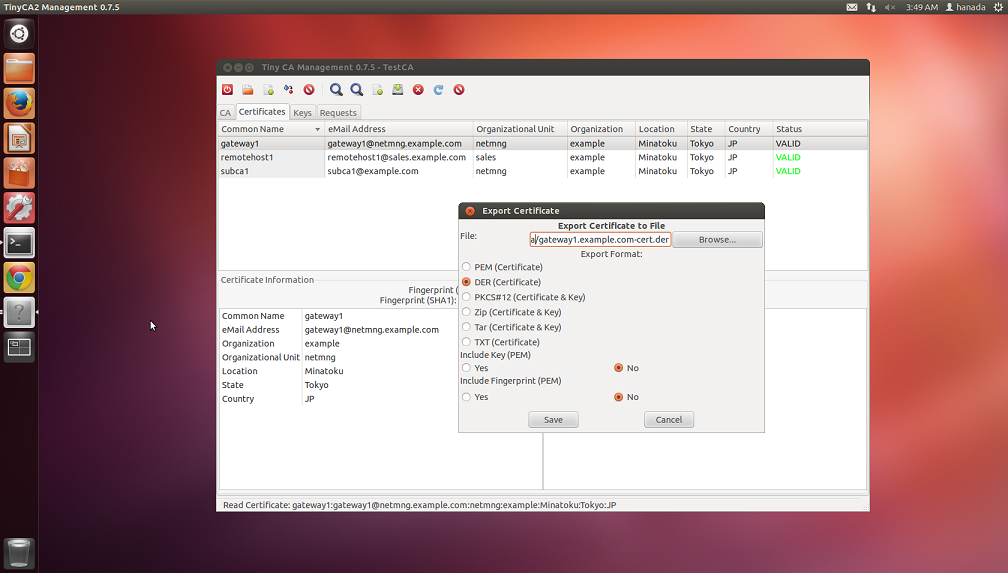Click the Revoke red X toolbar icon
1008x573 pixels.
tap(418, 90)
